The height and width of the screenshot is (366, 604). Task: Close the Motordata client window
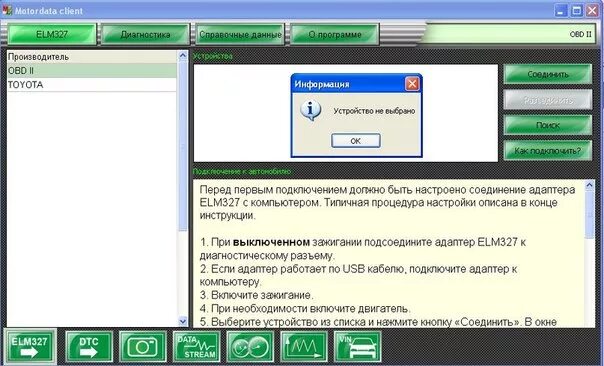tap(592, 10)
